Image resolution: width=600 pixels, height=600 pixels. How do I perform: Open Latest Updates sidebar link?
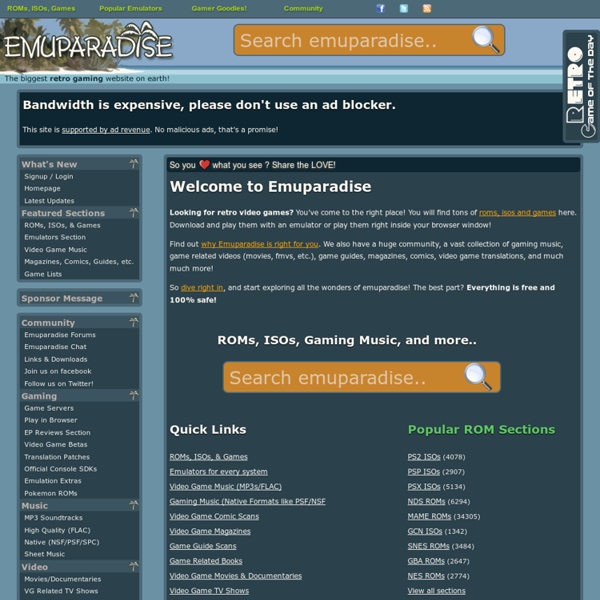pos(49,201)
